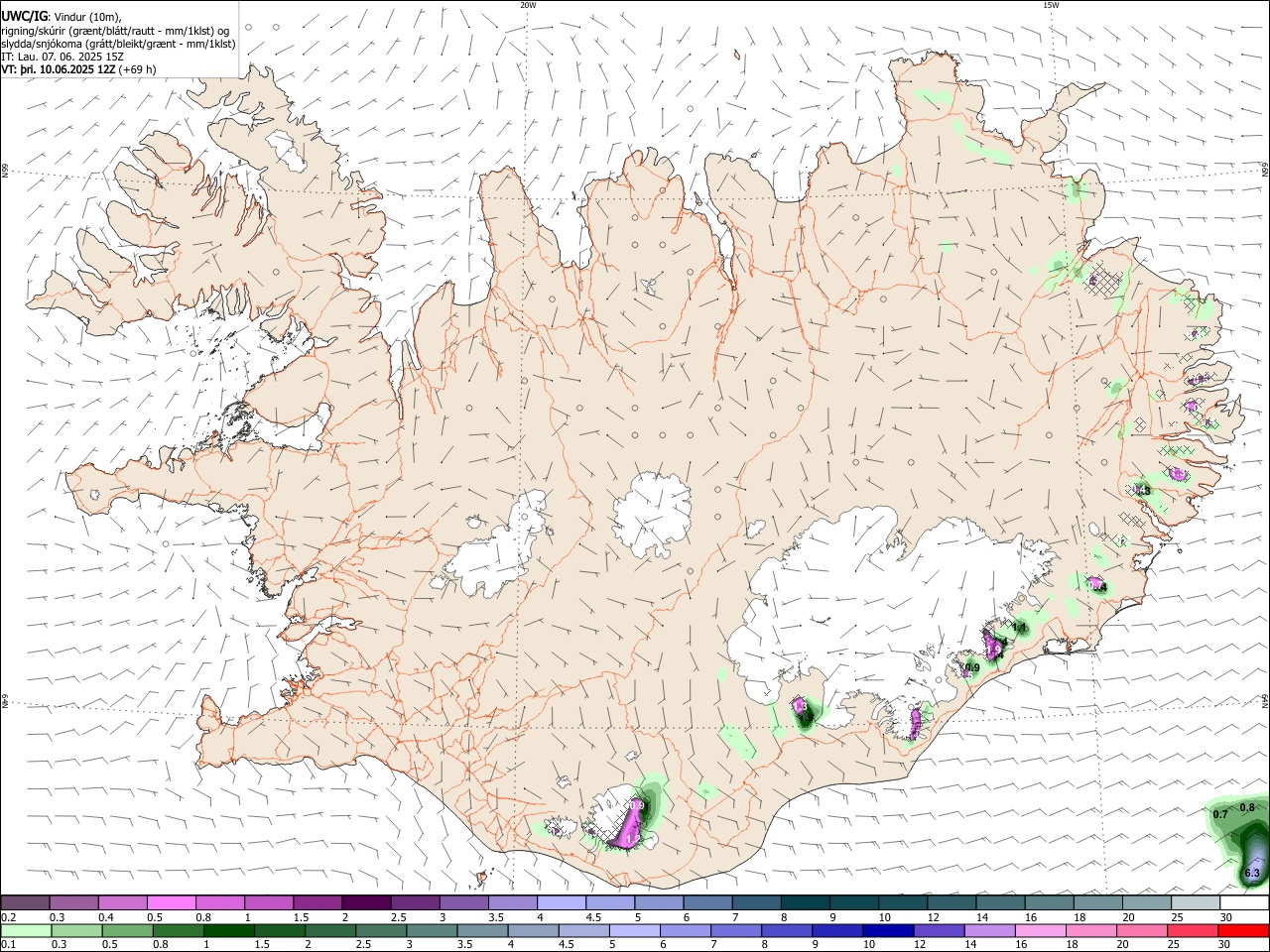Click the slydda/snjókoma legend description line
Image resolution: width=1270 pixels, height=952 pixels.
(118, 44)
